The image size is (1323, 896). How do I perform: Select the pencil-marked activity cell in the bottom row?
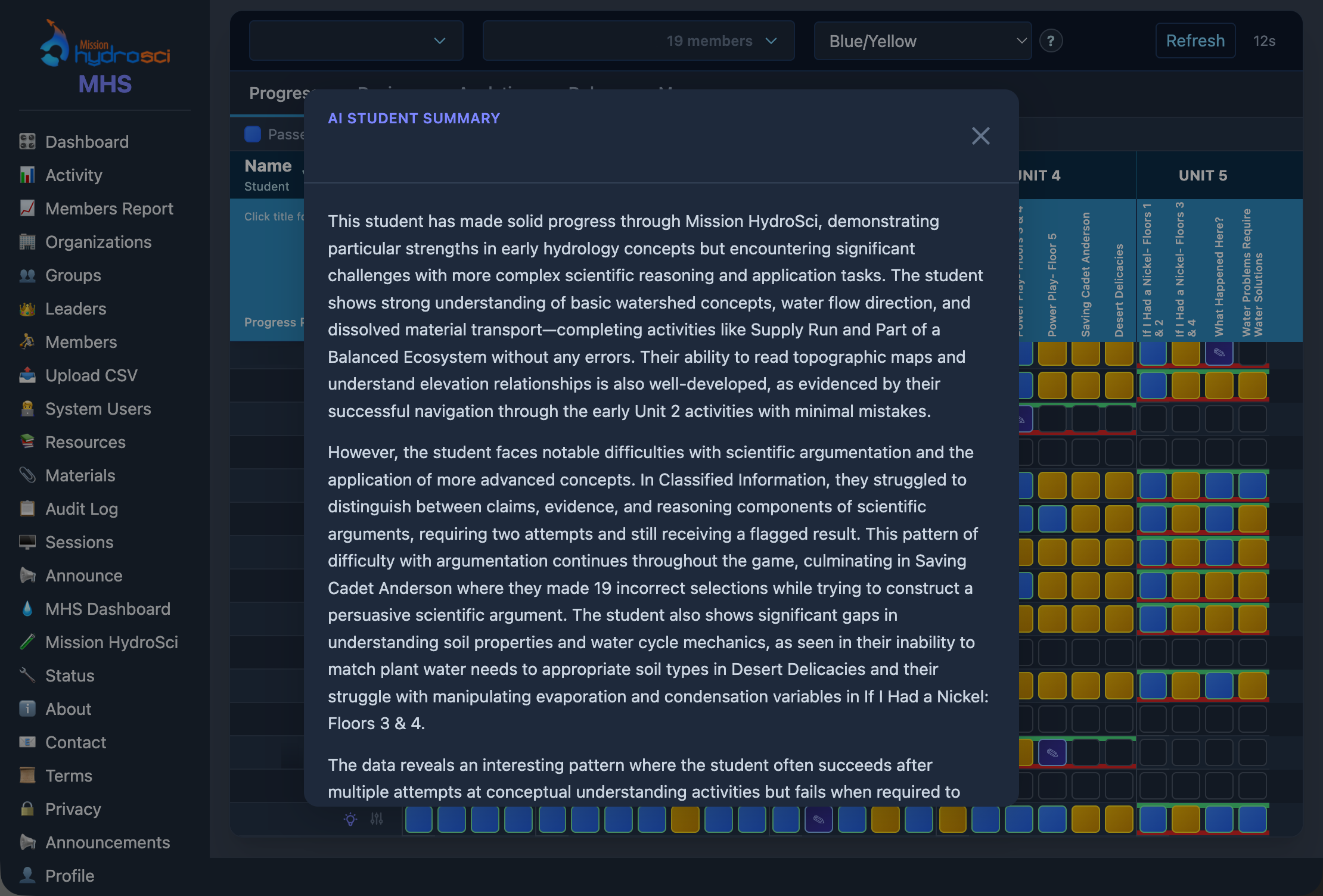[x=819, y=819]
